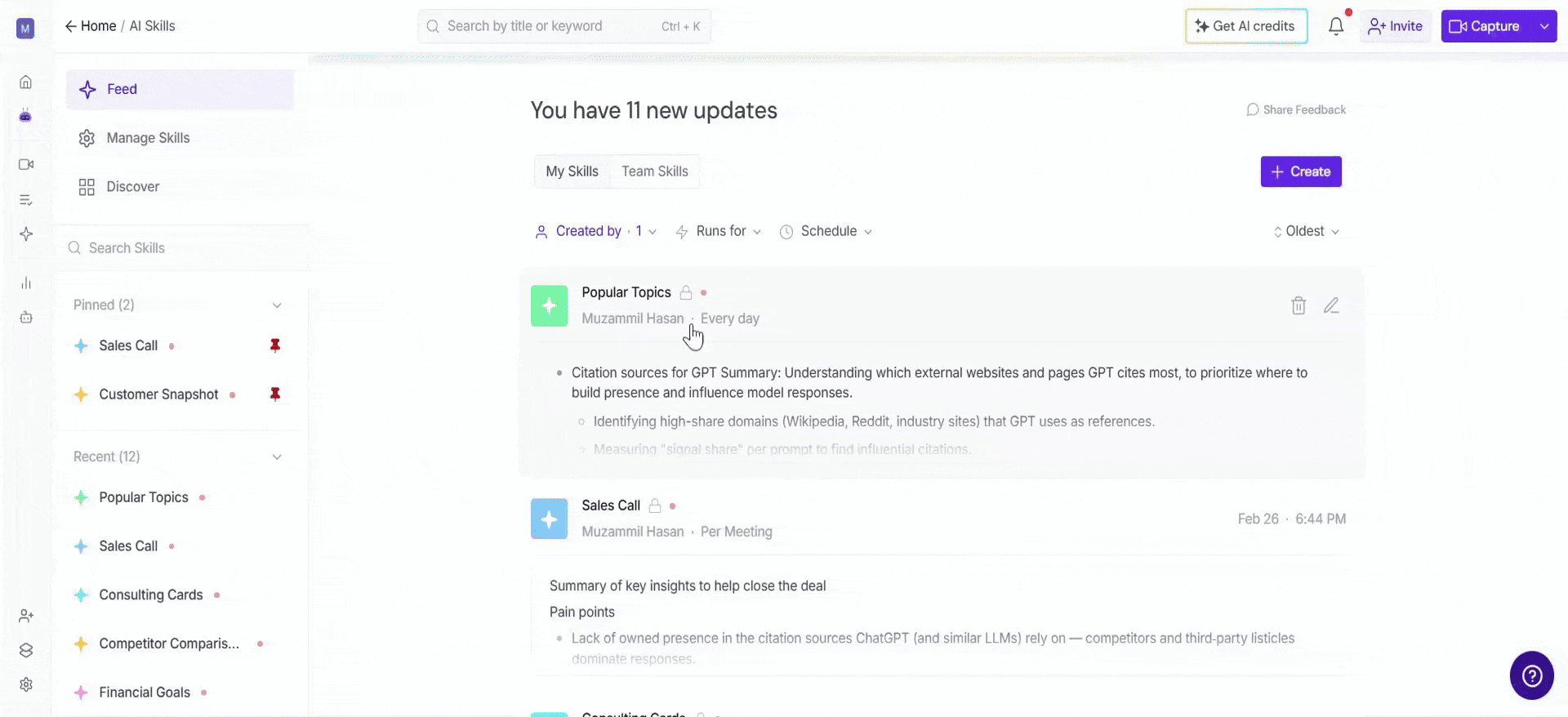Click the Capture button
The height and width of the screenshot is (717, 1568).
[1486, 26]
